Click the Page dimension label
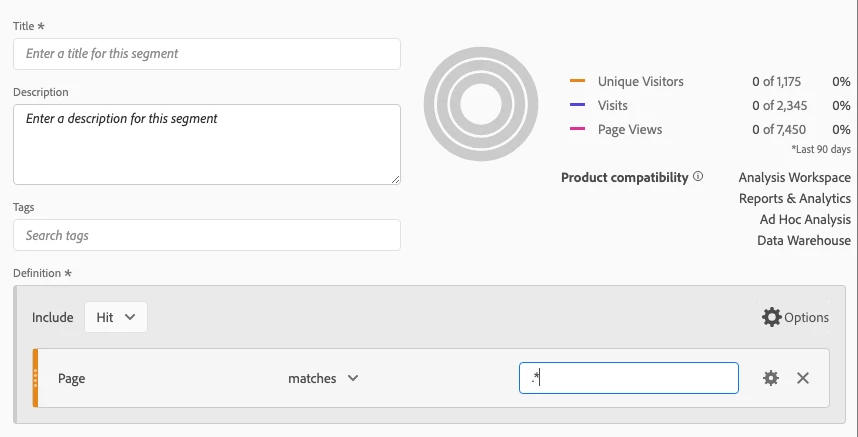 coord(72,379)
